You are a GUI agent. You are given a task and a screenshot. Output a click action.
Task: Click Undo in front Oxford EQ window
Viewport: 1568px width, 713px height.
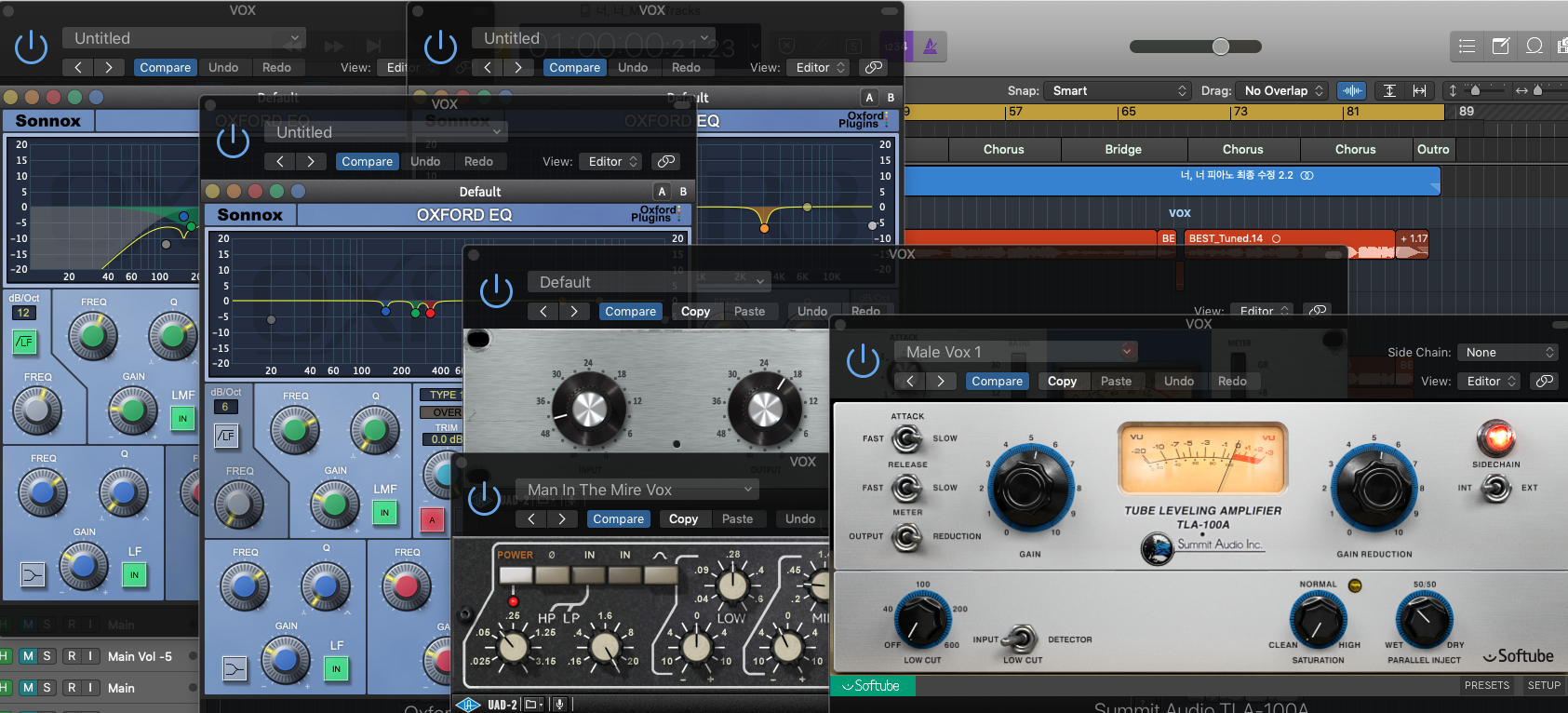click(x=425, y=161)
